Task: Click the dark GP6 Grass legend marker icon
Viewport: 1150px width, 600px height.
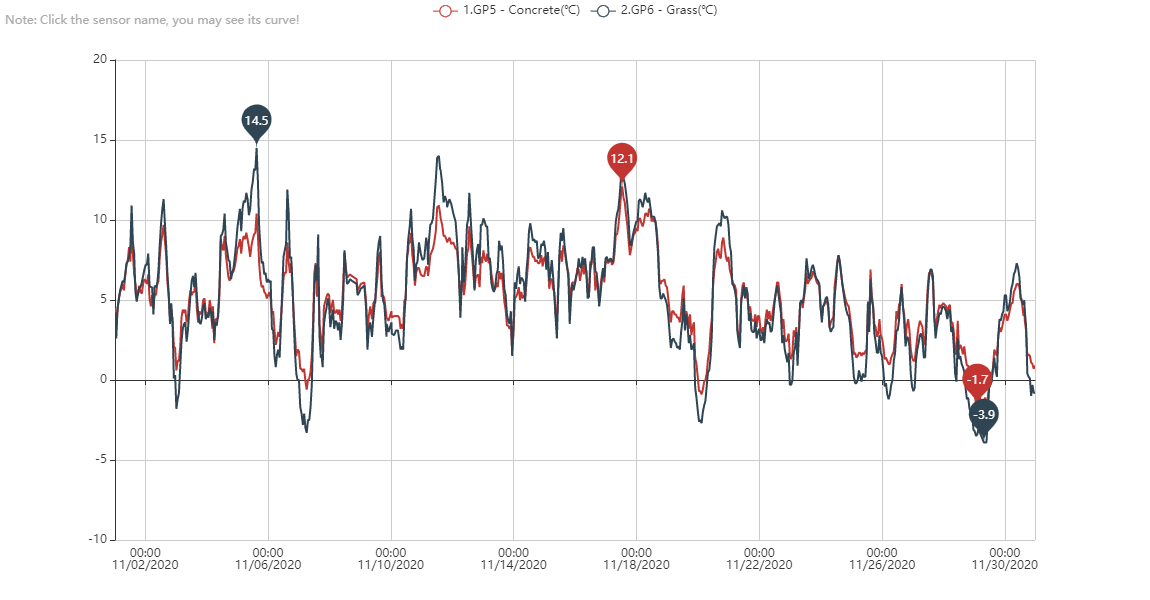Action: tap(603, 10)
